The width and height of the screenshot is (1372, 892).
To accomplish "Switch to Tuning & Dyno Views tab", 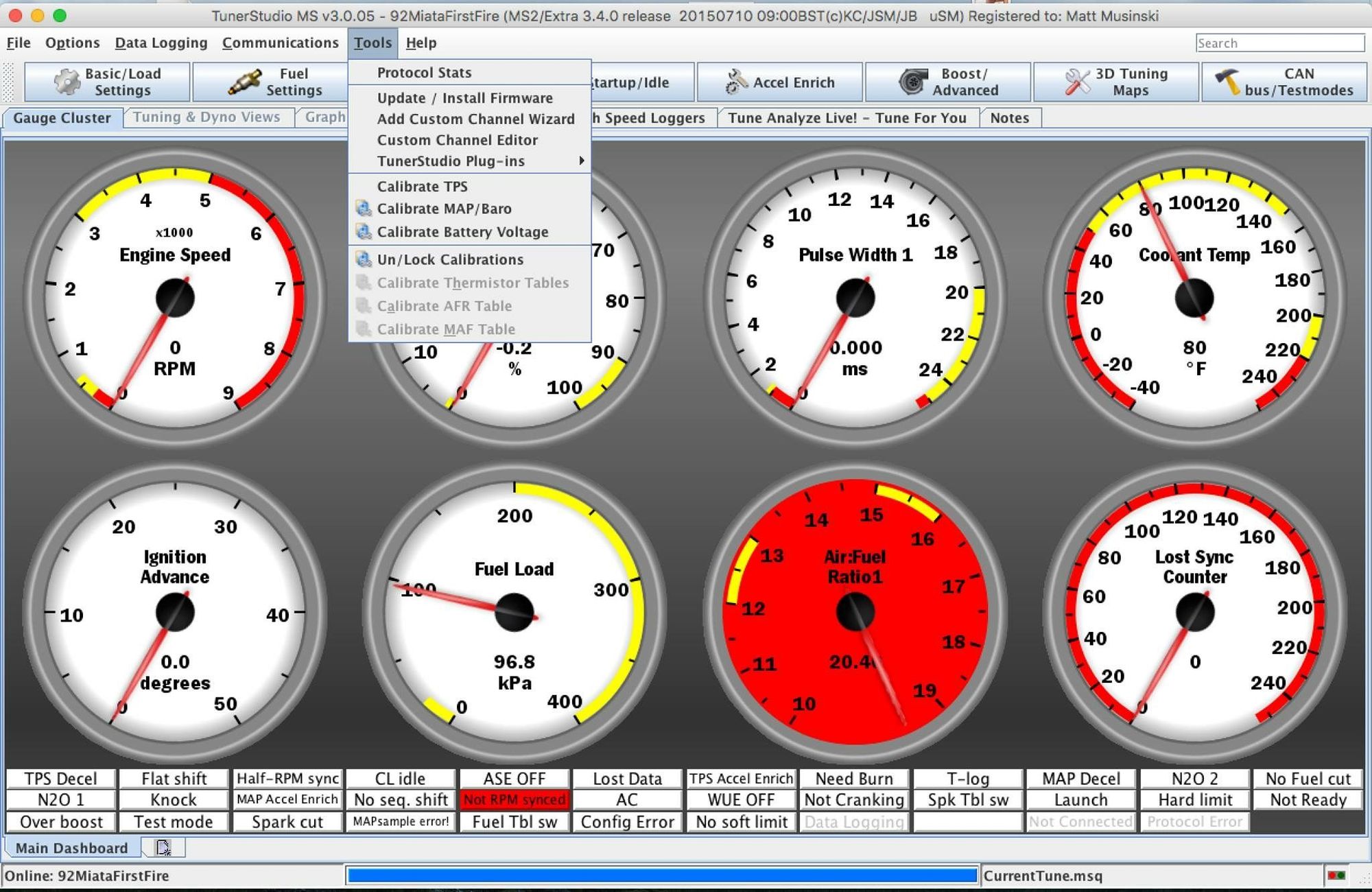I will [206, 117].
